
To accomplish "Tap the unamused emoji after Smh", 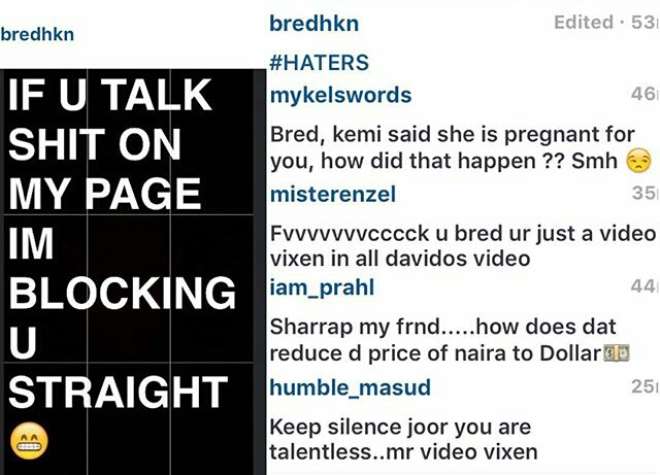I will click(x=639, y=161).
